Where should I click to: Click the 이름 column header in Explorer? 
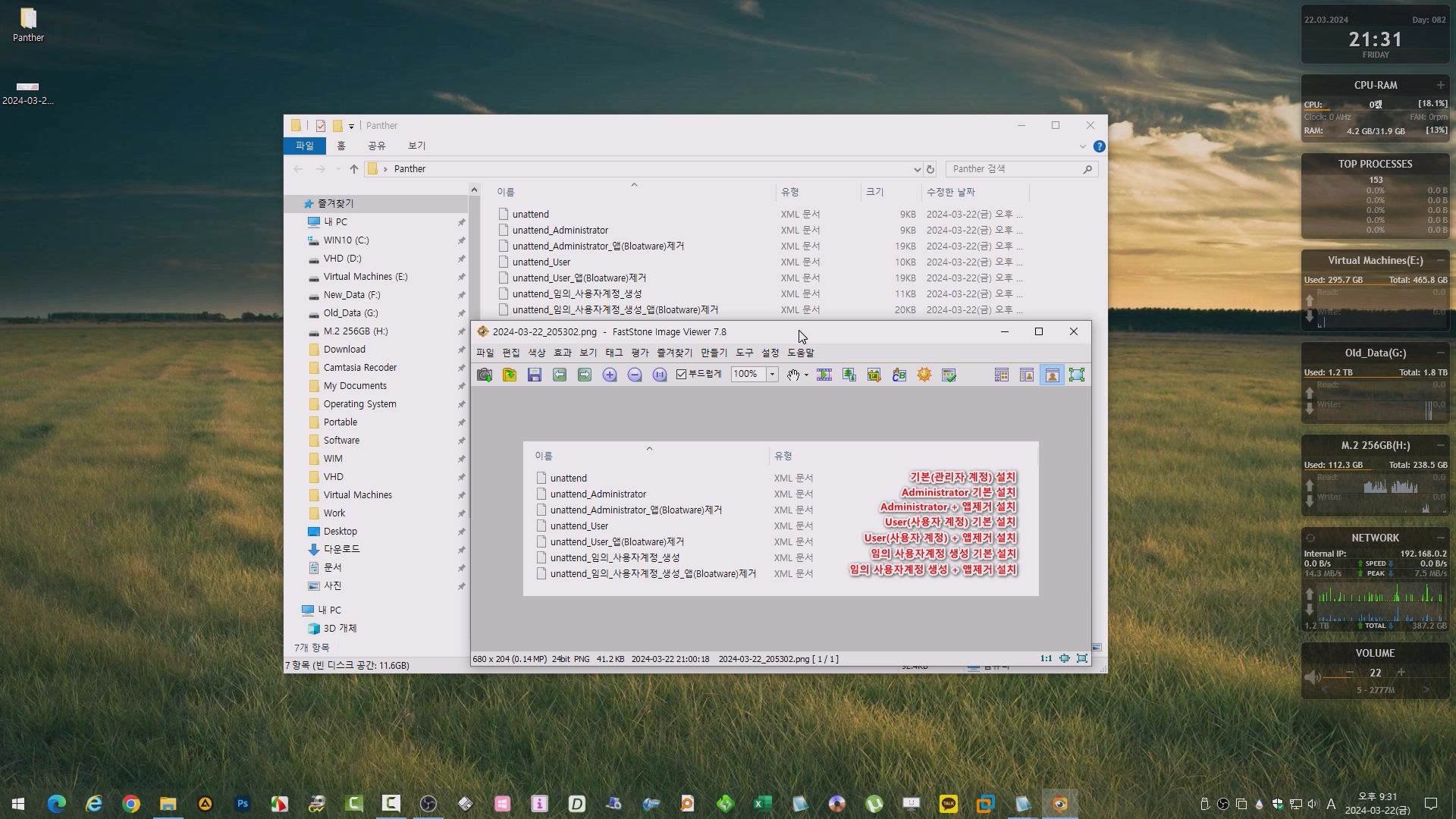click(506, 193)
